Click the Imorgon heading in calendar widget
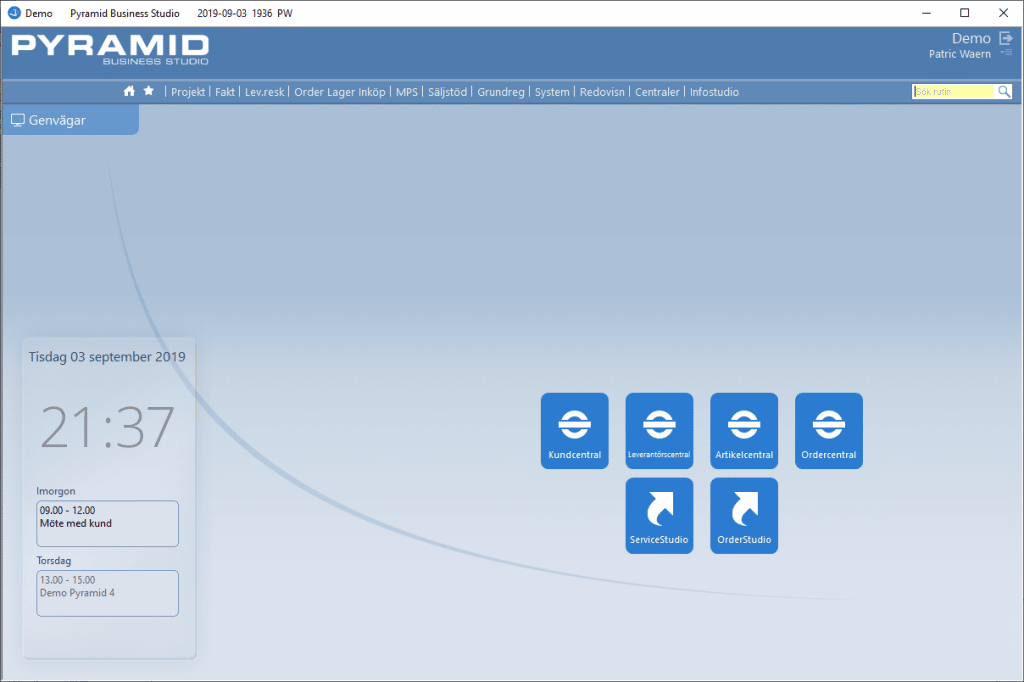Viewport: 1024px width, 682px height. [56, 491]
